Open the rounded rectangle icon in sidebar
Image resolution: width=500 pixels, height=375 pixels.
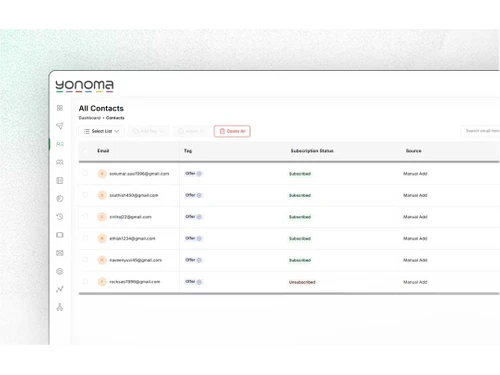[60, 235]
